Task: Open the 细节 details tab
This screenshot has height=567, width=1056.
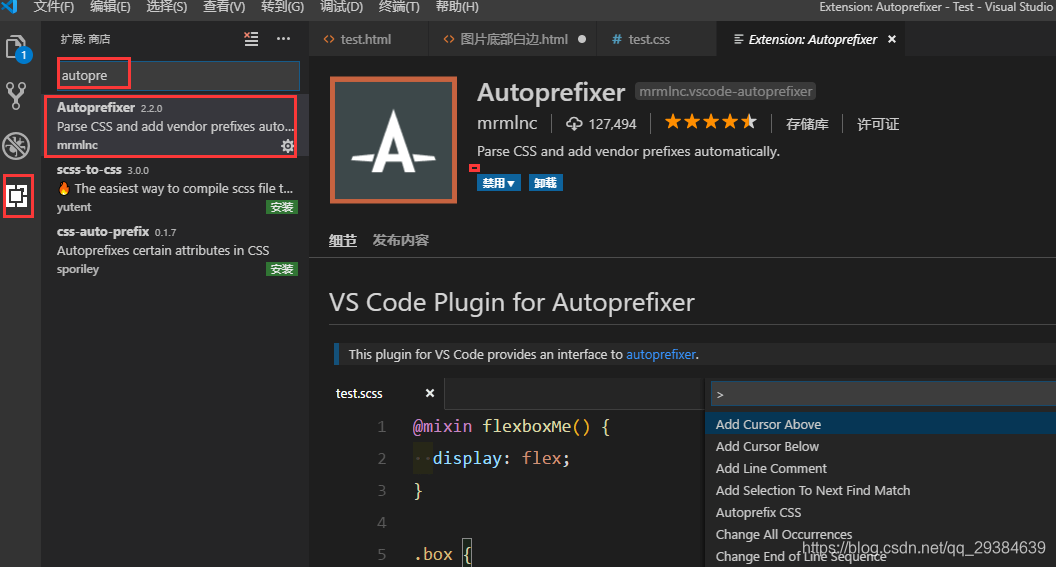Action: pyautogui.click(x=343, y=240)
